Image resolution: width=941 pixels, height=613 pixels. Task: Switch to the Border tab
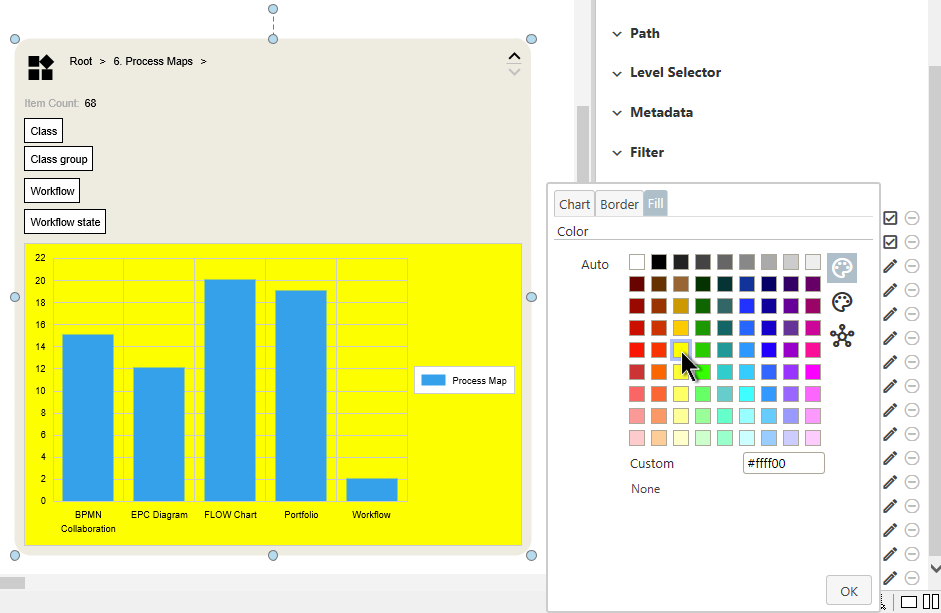pyautogui.click(x=619, y=204)
